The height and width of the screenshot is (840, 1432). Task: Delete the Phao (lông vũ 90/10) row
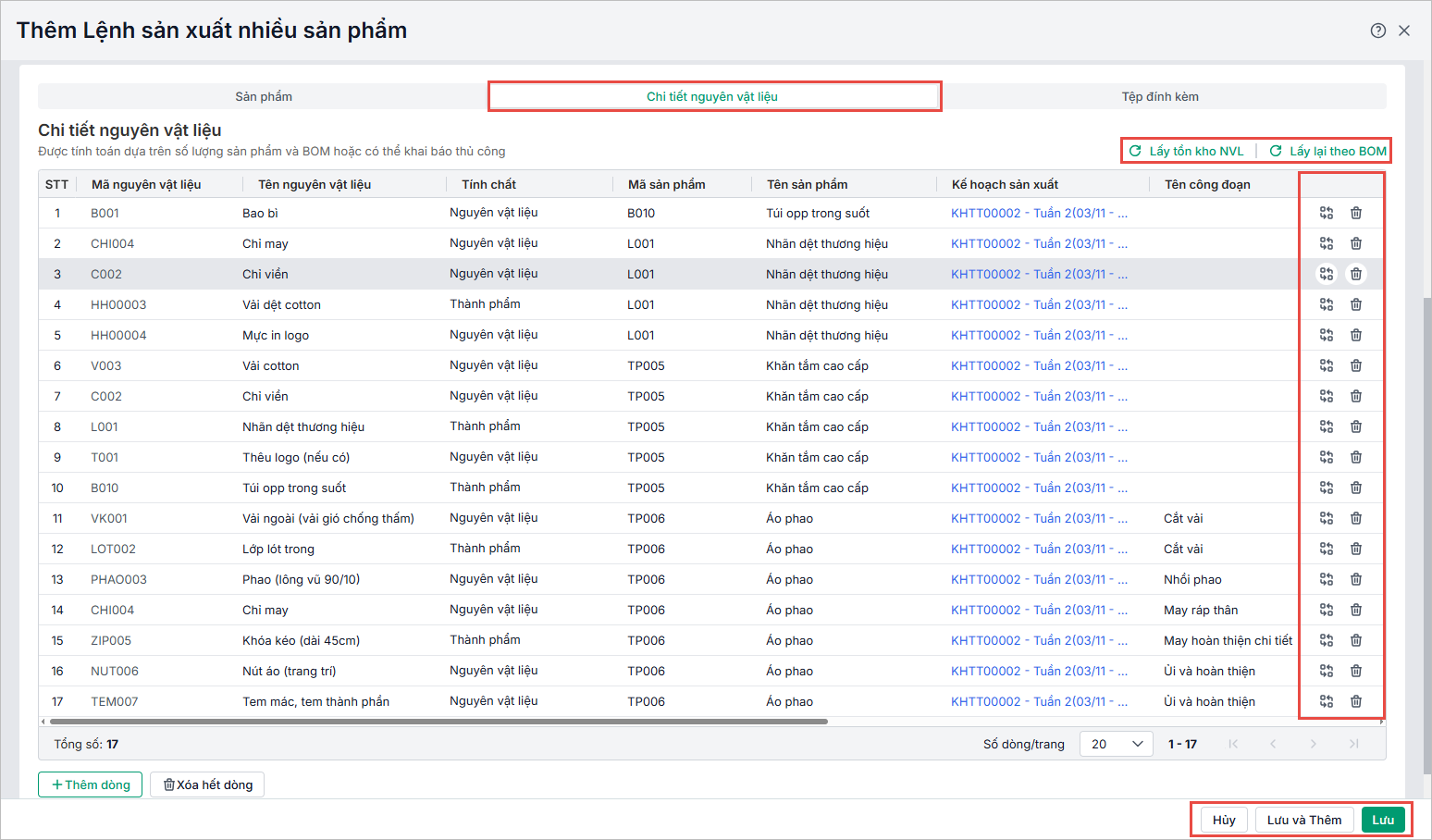pos(1355,579)
